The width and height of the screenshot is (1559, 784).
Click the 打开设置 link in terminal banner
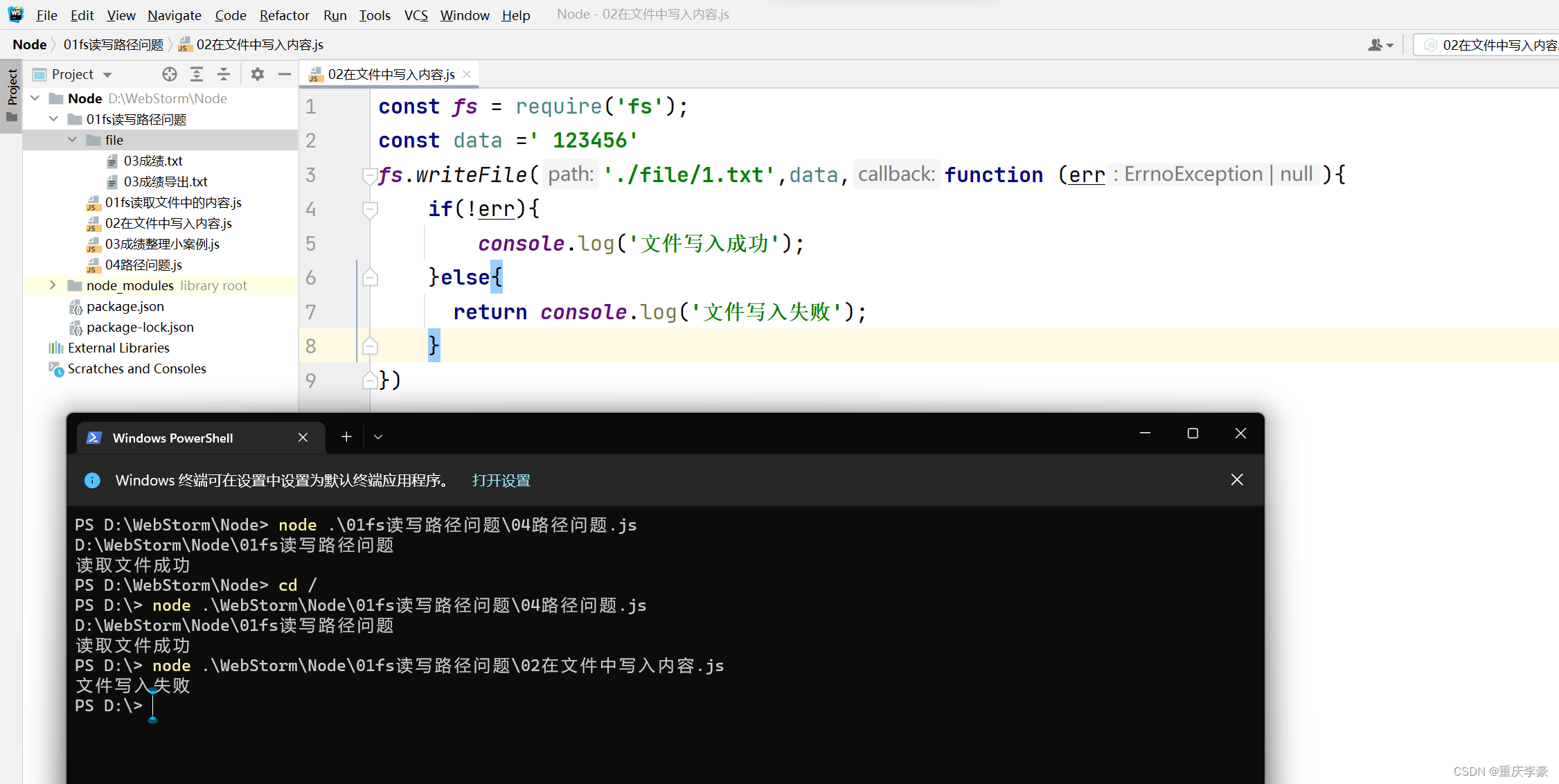501,481
